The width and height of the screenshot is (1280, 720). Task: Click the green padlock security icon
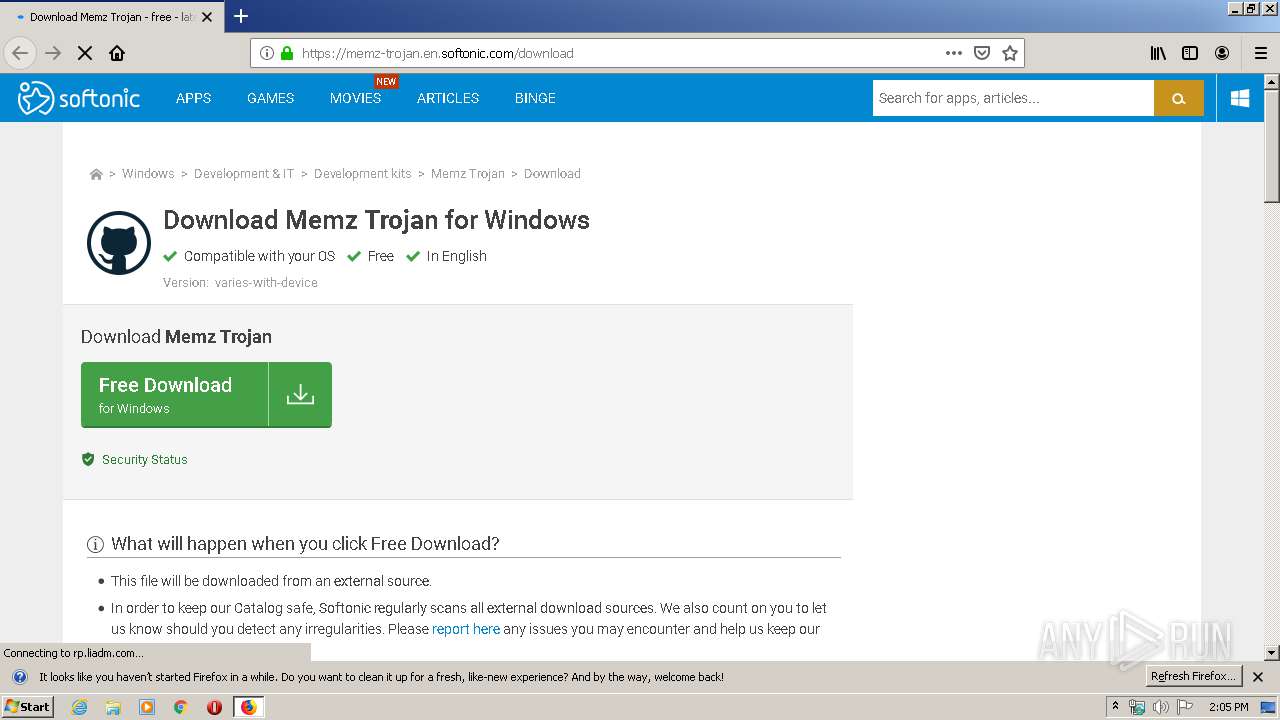(x=287, y=53)
